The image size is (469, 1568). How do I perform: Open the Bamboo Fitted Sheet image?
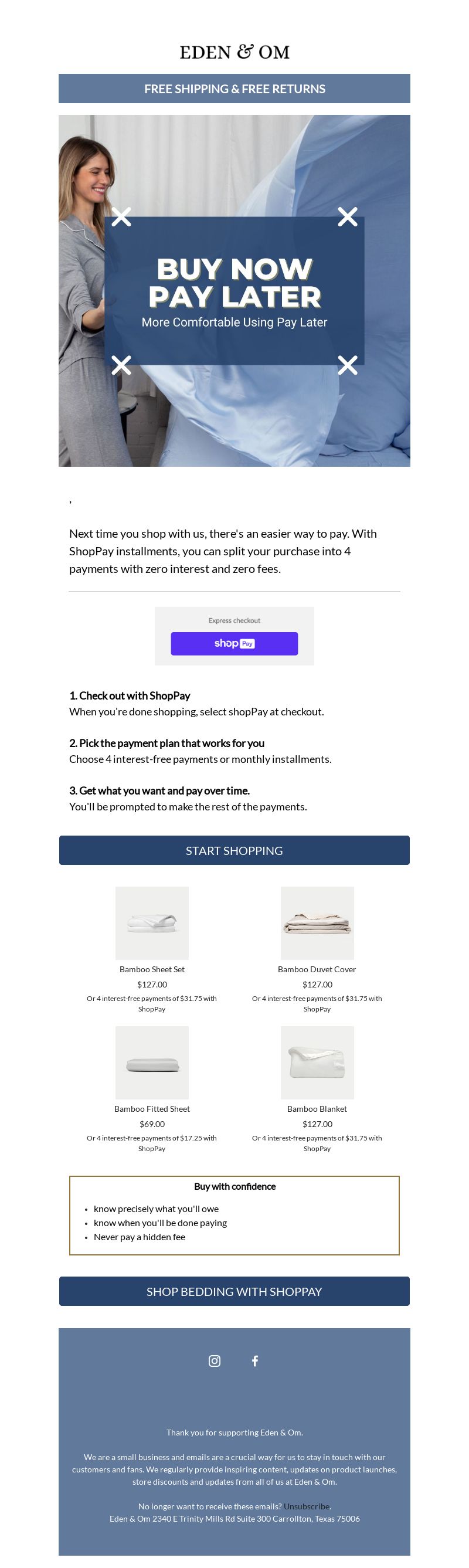click(x=152, y=1063)
